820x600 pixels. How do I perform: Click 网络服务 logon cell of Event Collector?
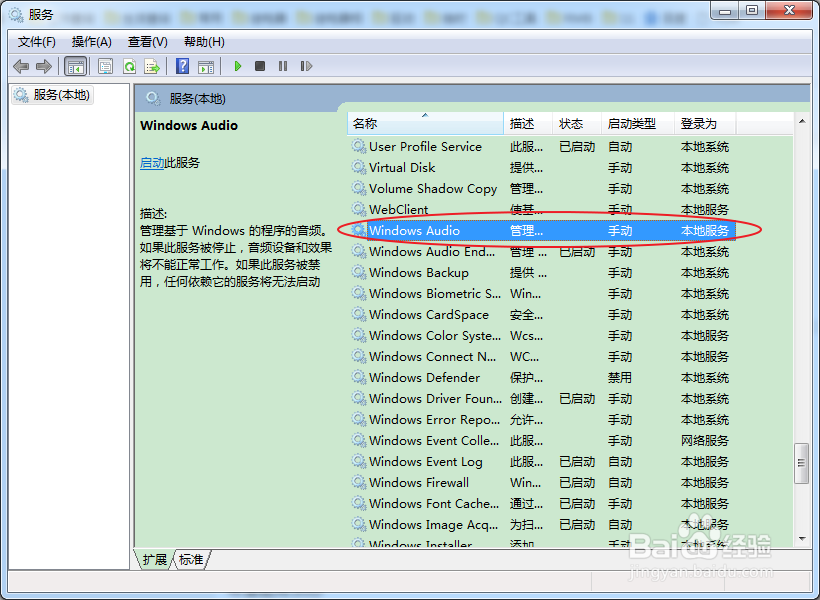[704, 440]
